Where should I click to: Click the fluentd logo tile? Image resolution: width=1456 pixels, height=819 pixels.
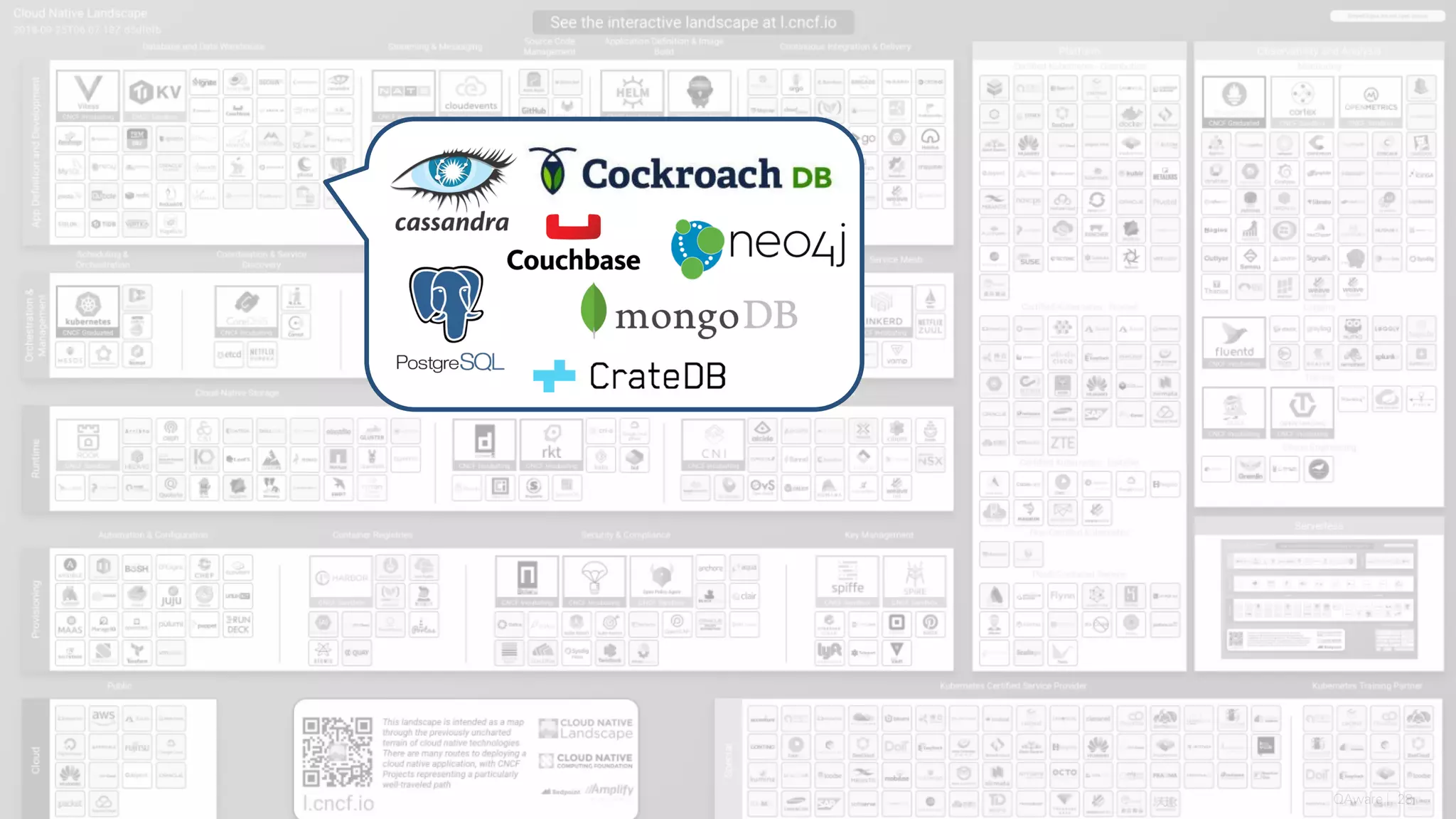pyautogui.click(x=1233, y=341)
